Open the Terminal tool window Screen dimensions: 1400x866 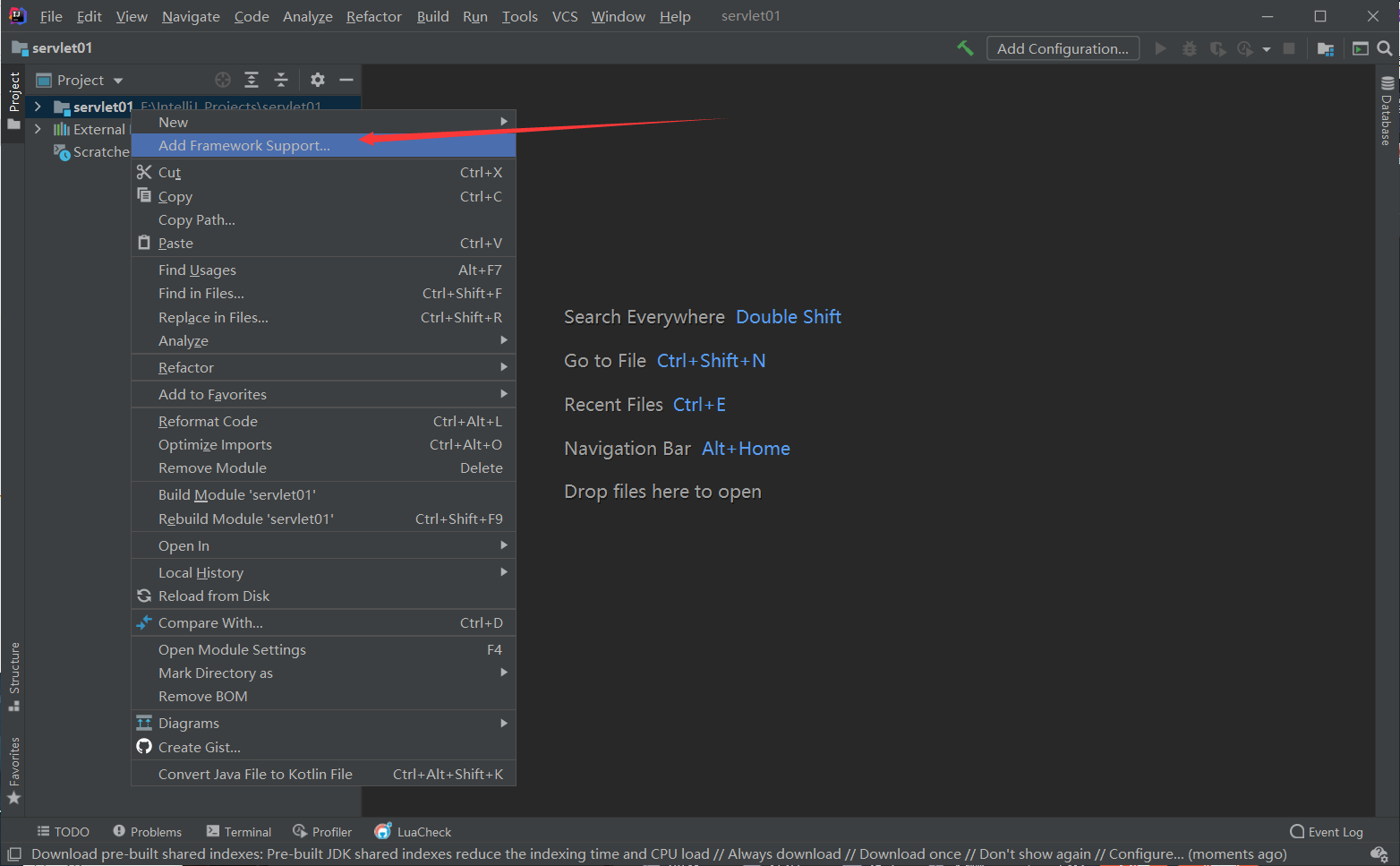pos(238,832)
